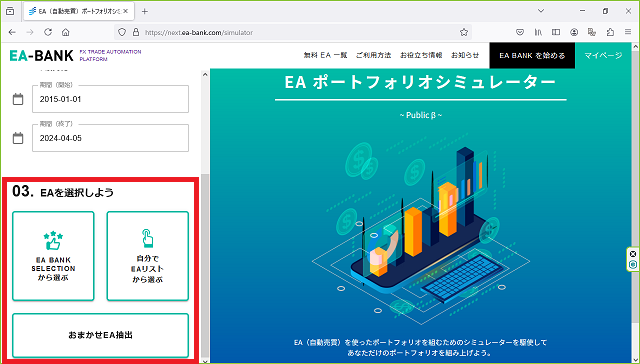Image resolution: width=640 pixels, height=364 pixels.
Task: Open browser extensions puzzle icon
Action: point(610,32)
